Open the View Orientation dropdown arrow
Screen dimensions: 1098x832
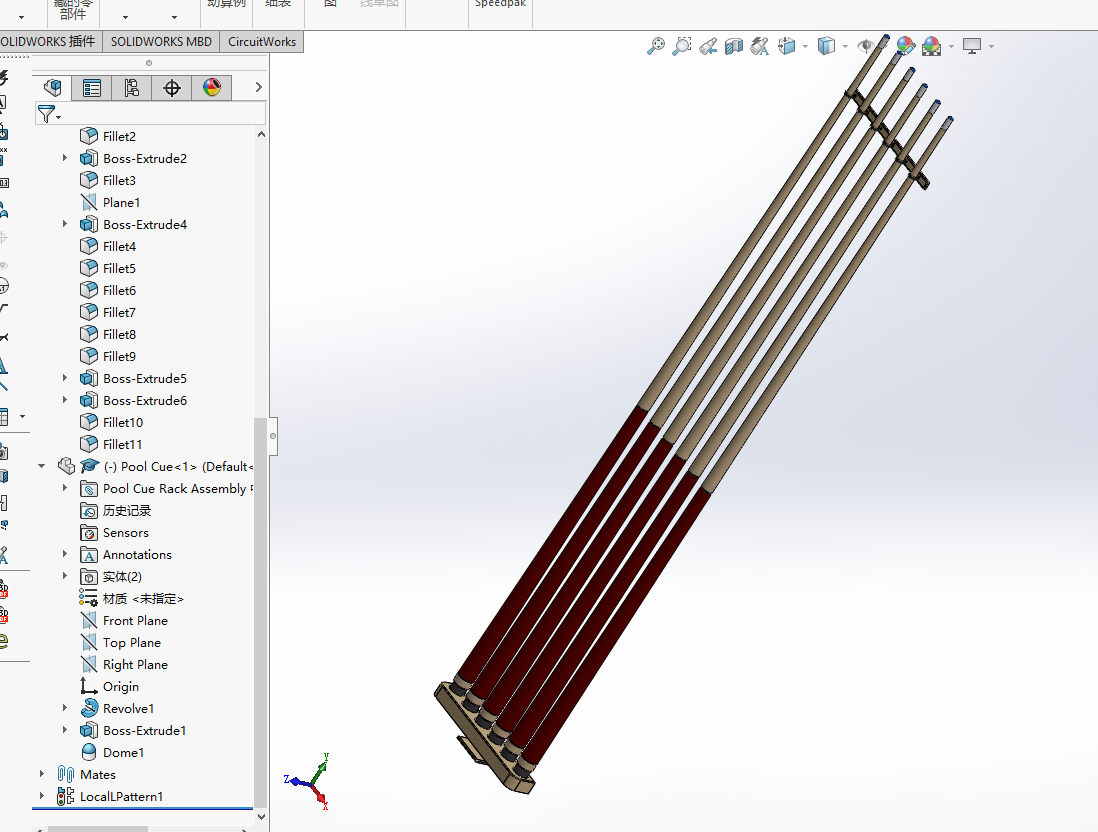pyautogui.click(x=805, y=47)
